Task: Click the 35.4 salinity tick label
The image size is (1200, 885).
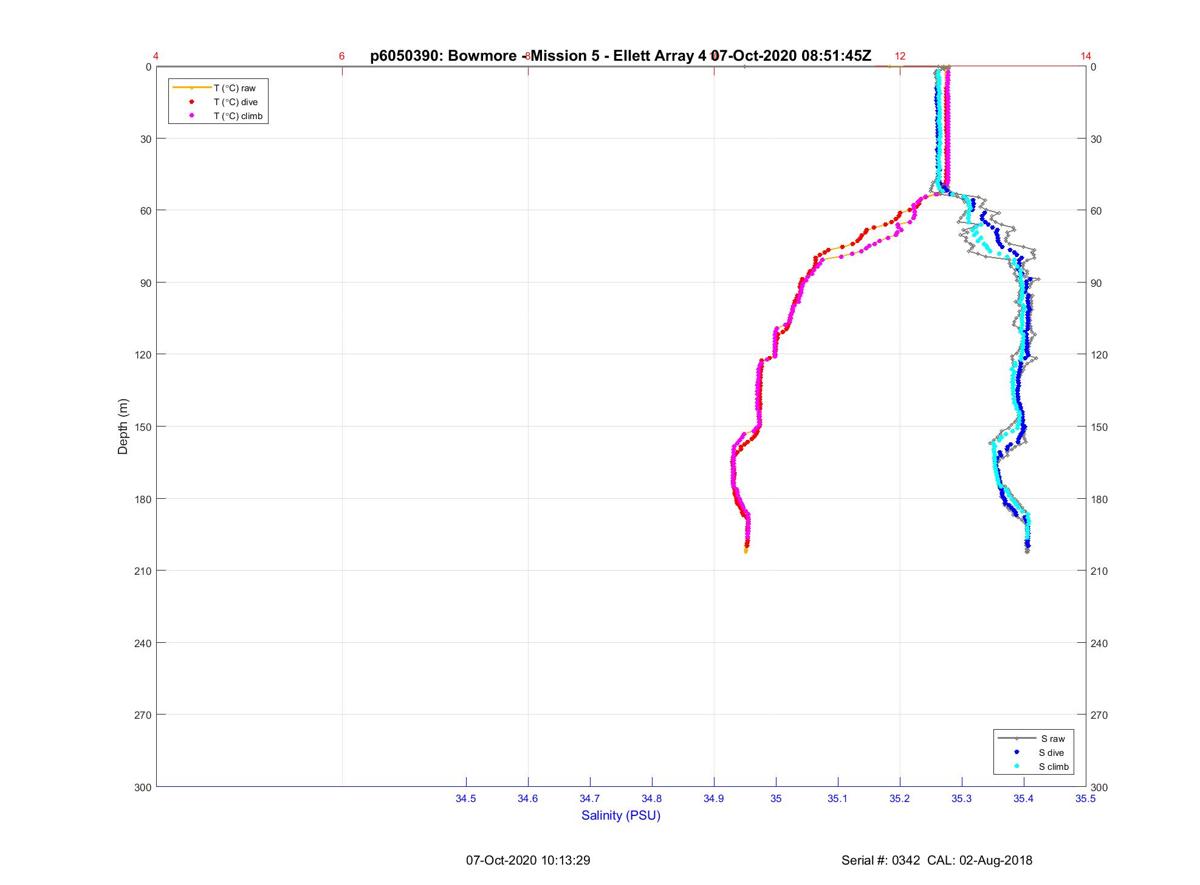Action: pos(1024,799)
